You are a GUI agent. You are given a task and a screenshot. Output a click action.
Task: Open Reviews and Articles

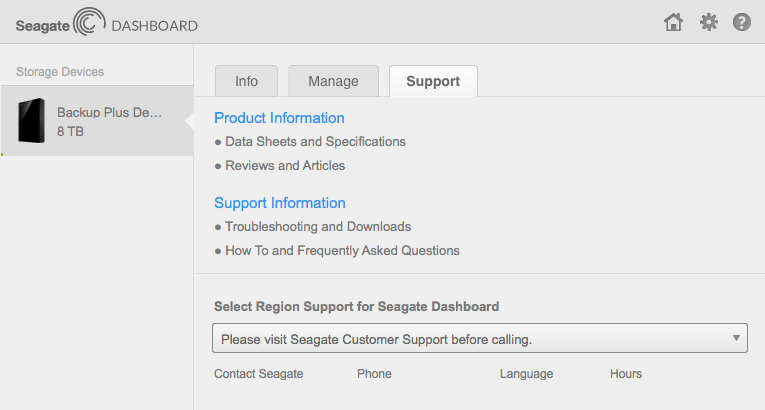pos(285,165)
